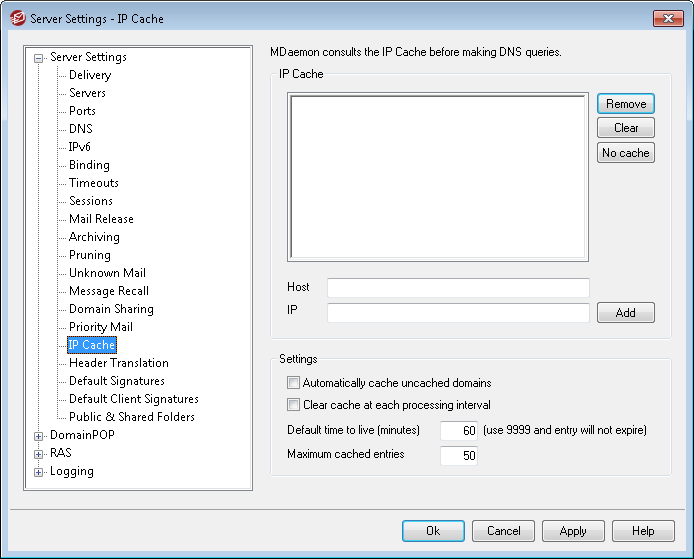694x559 pixels.
Task: Click the Default time to live field
Action: (458, 431)
